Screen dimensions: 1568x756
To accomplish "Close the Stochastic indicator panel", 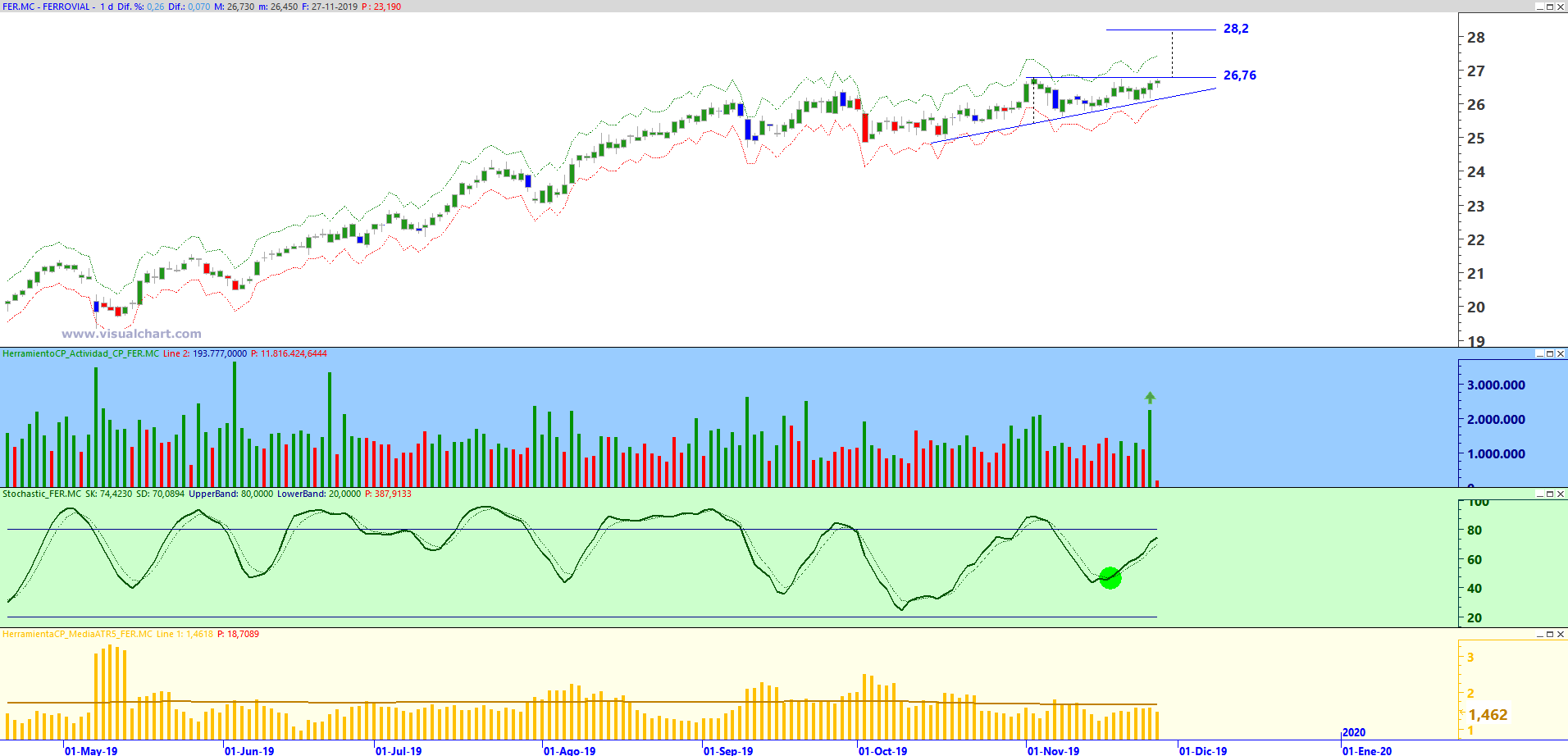I will (1560, 494).
